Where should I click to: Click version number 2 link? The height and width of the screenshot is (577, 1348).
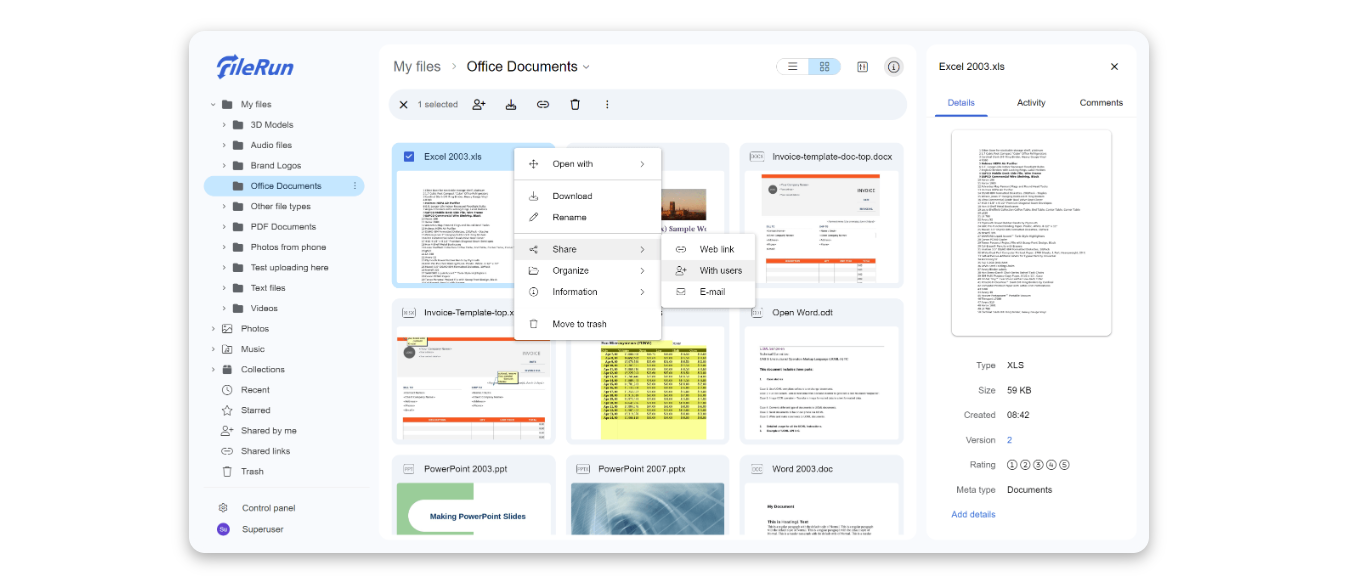[x=1009, y=440]
